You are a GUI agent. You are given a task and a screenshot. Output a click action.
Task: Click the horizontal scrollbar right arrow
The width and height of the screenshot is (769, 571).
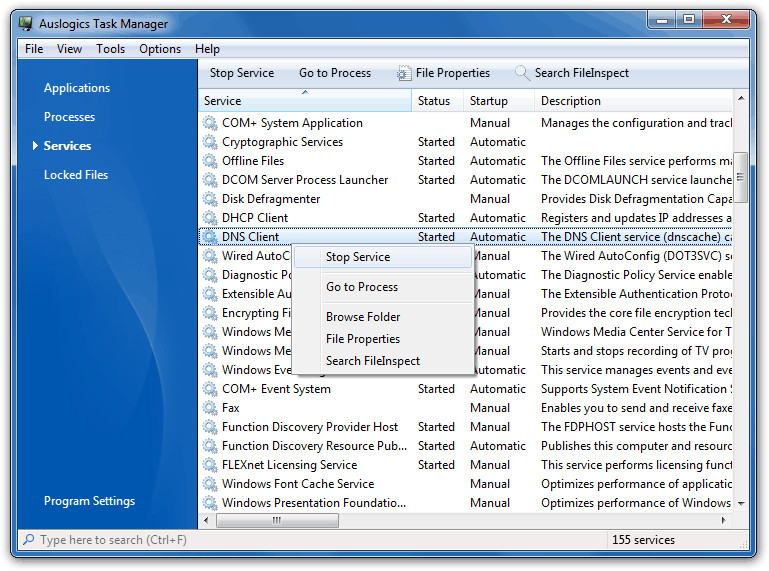tap(723, 520)
